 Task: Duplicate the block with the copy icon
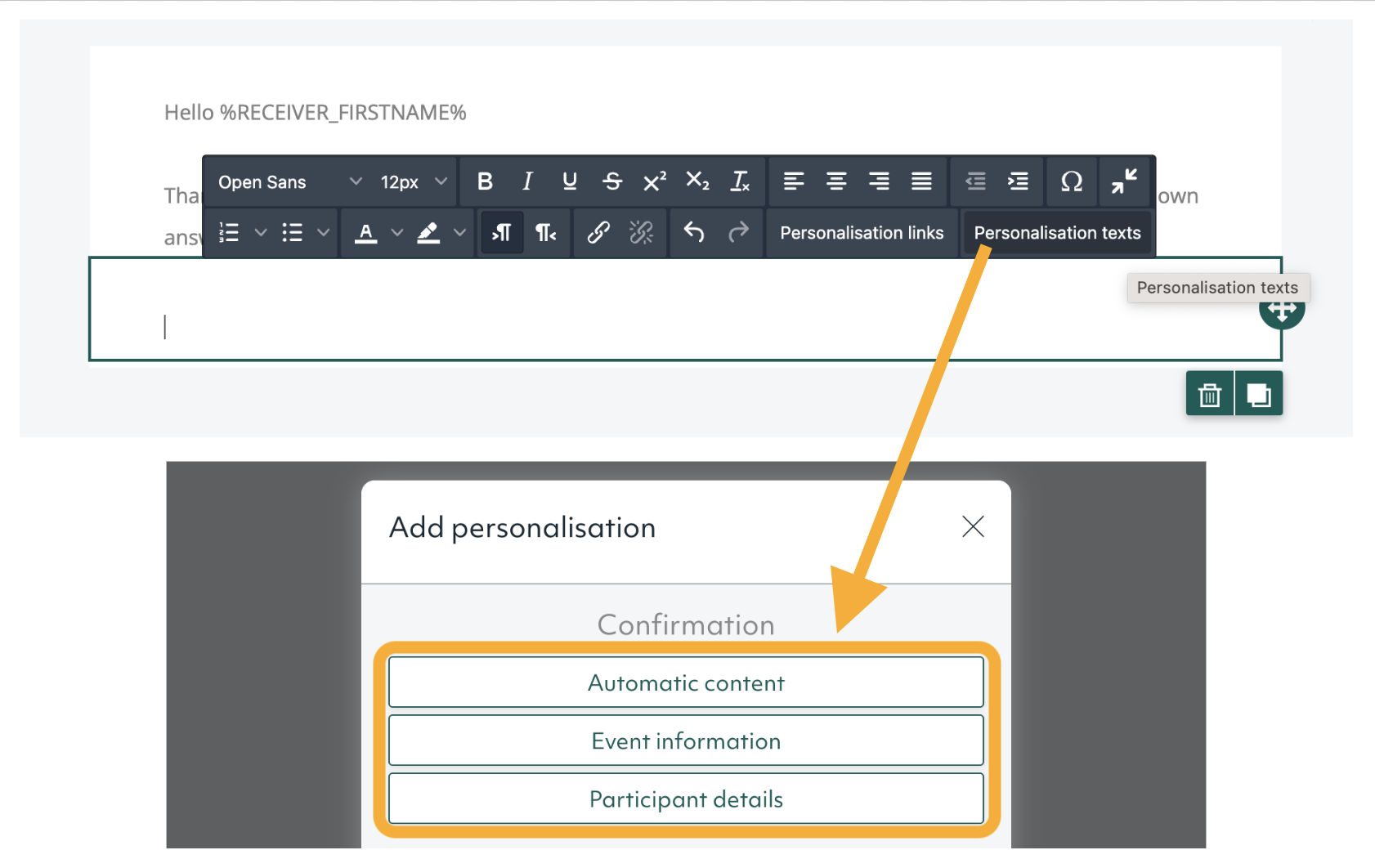1258,393
